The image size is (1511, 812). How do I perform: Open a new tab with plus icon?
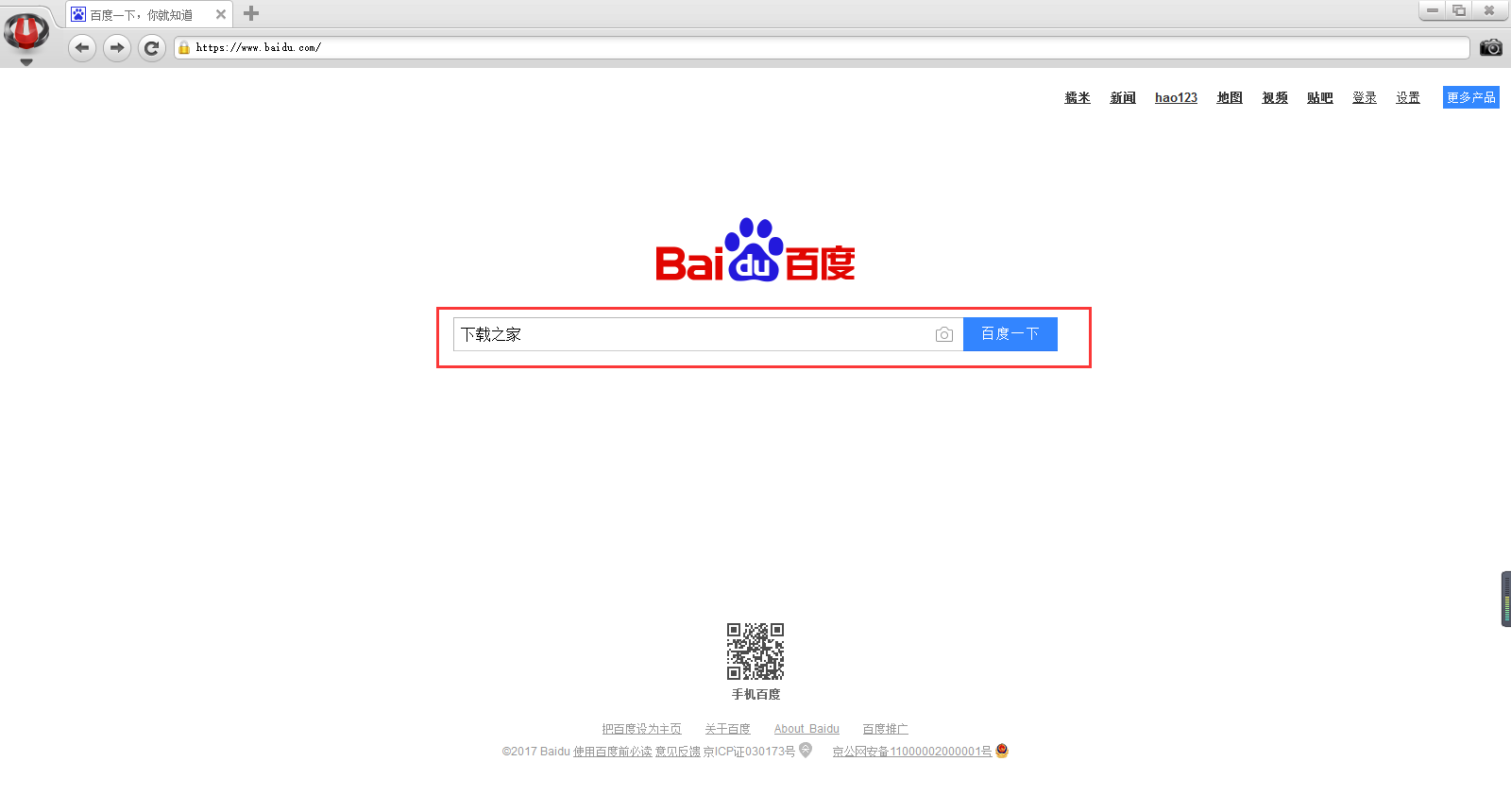(251, 13)
